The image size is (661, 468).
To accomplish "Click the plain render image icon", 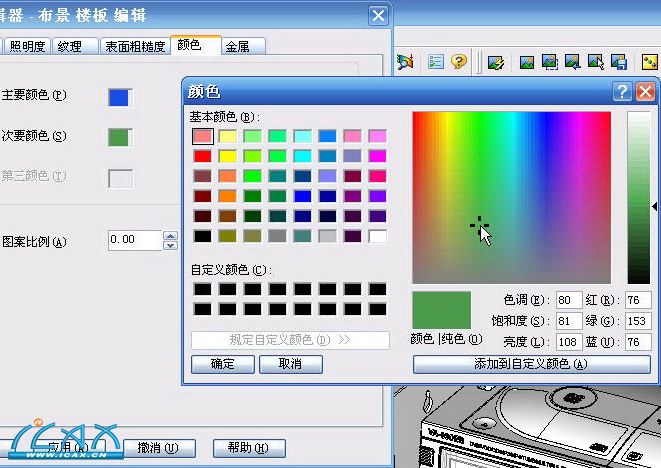I will pyautogui.click(x=527, y=63).
